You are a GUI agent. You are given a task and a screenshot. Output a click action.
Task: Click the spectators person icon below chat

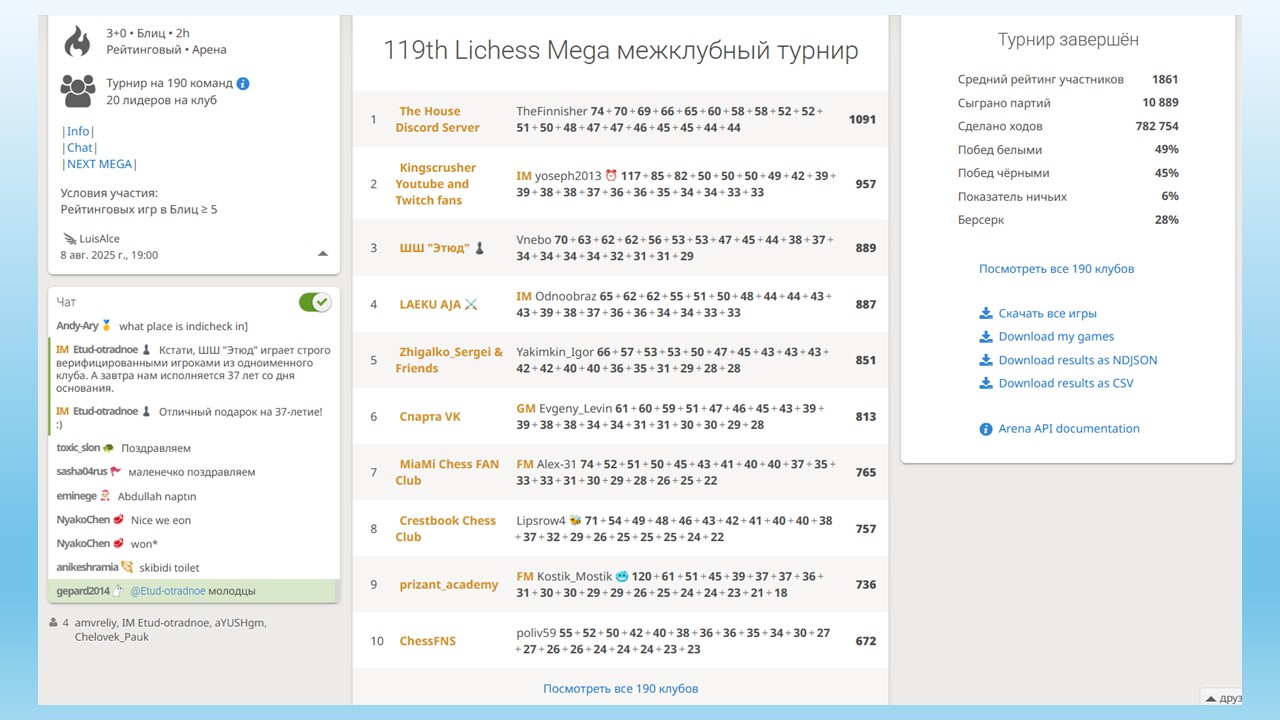(x=52, y=622)
